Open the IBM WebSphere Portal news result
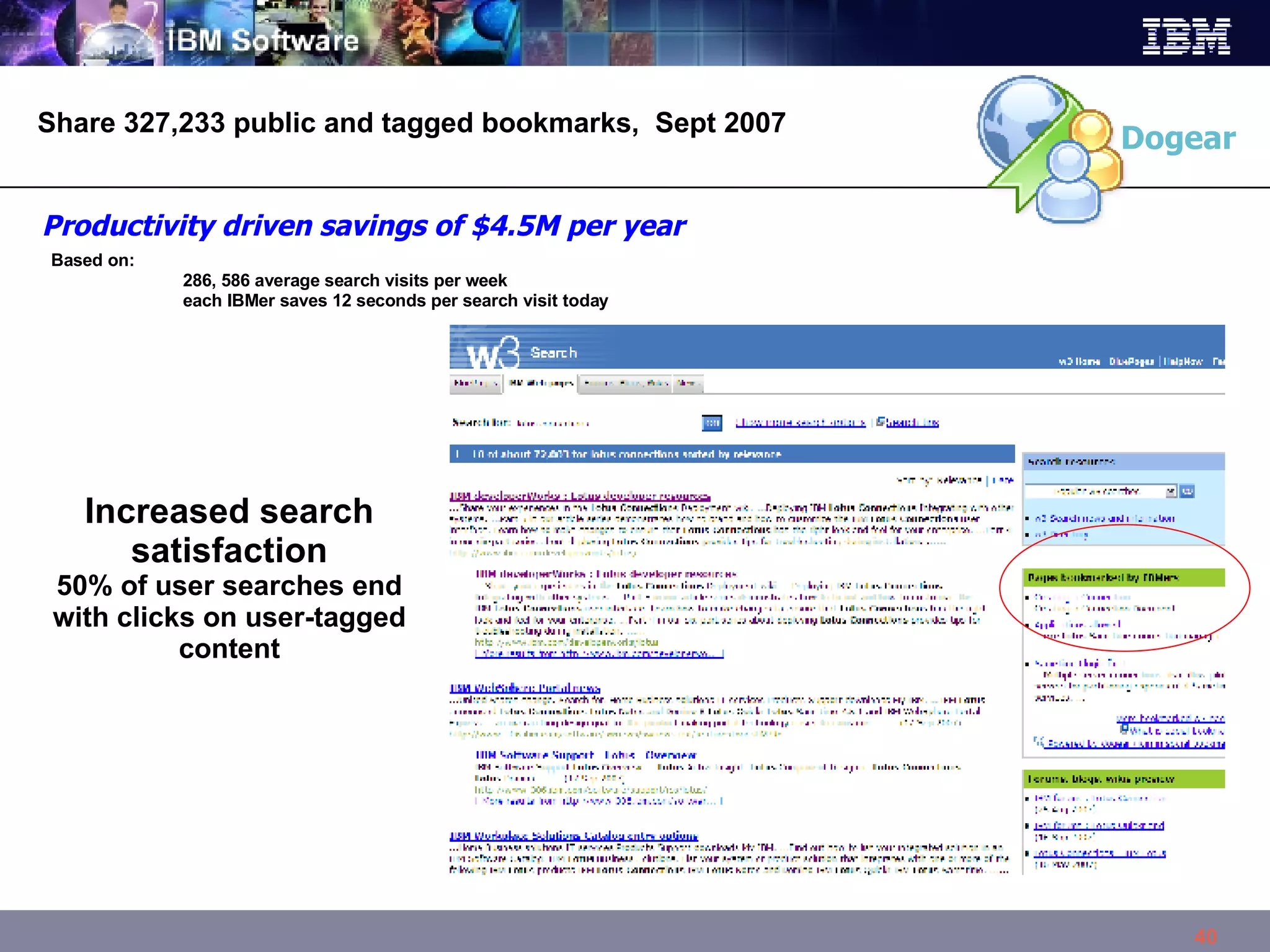The width and height of the screenshot is (1270, 952). tap(525, 689)
